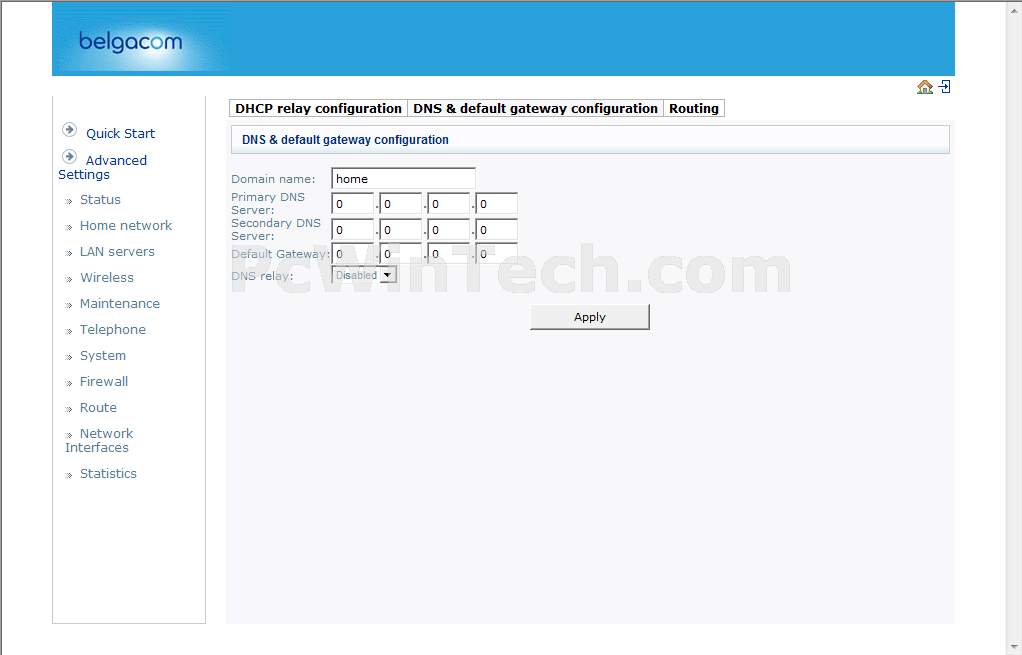Open Quick Start link

click(121, 134)
